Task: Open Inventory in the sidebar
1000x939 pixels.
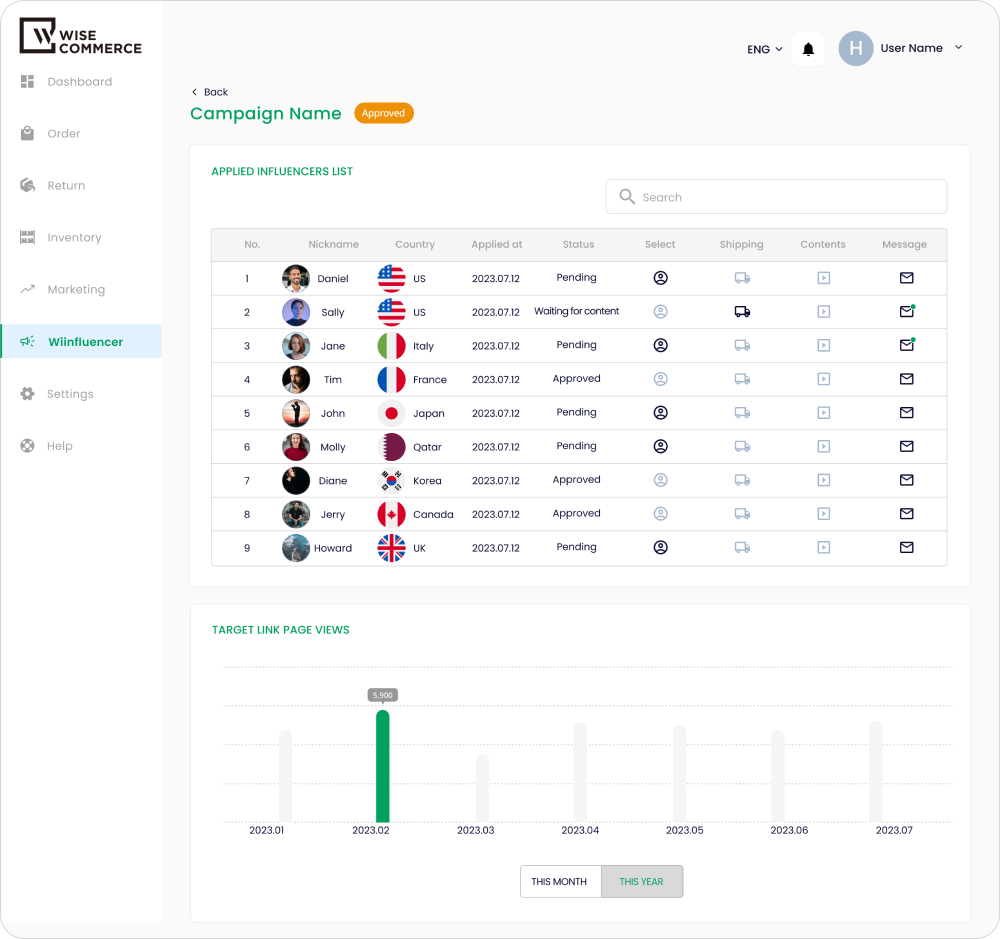Action: click(74, 238)
